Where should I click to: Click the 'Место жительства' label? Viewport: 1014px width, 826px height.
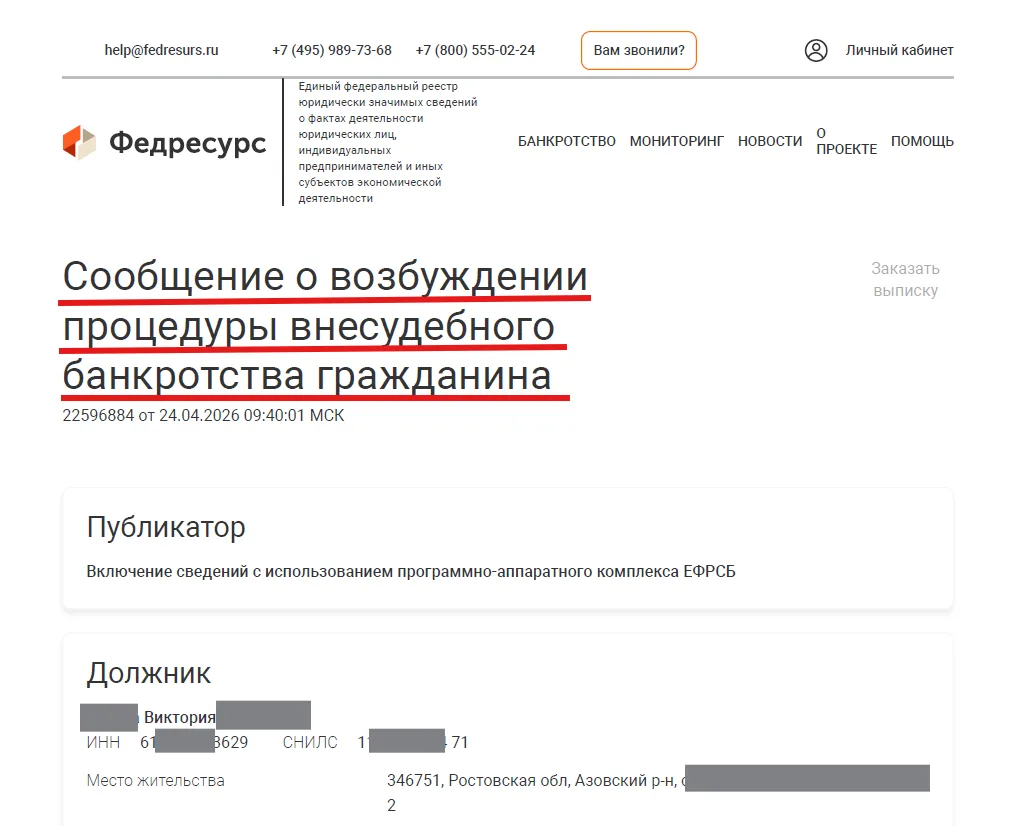pos(155,781)
